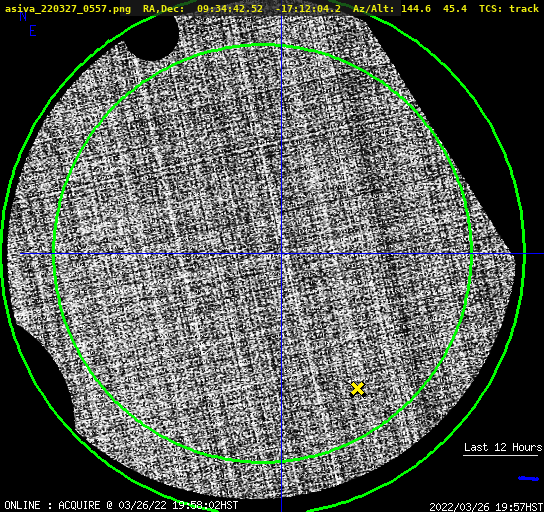Click the TCS: track status text
This screenshot has width=544, height=512.
[509, 8]
